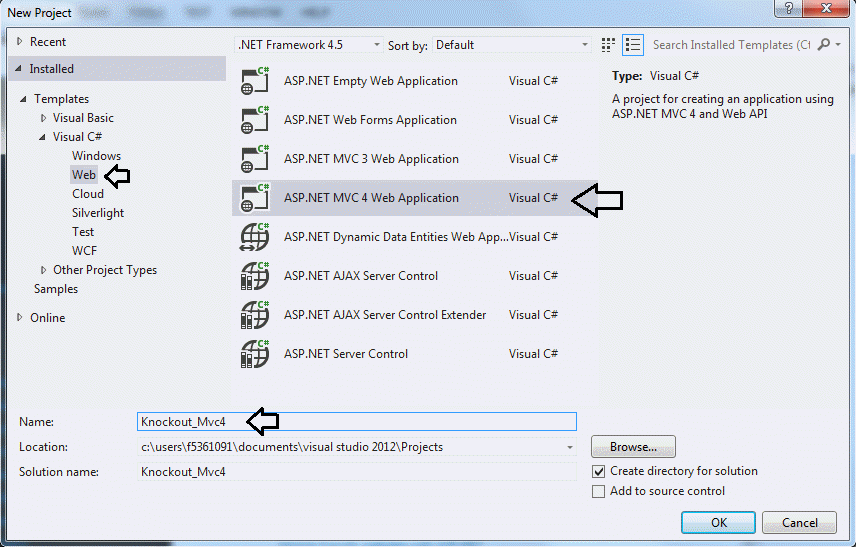Select the Silverlight template category
This screenshot has height=547, width=856.
[x=98, y=213]
